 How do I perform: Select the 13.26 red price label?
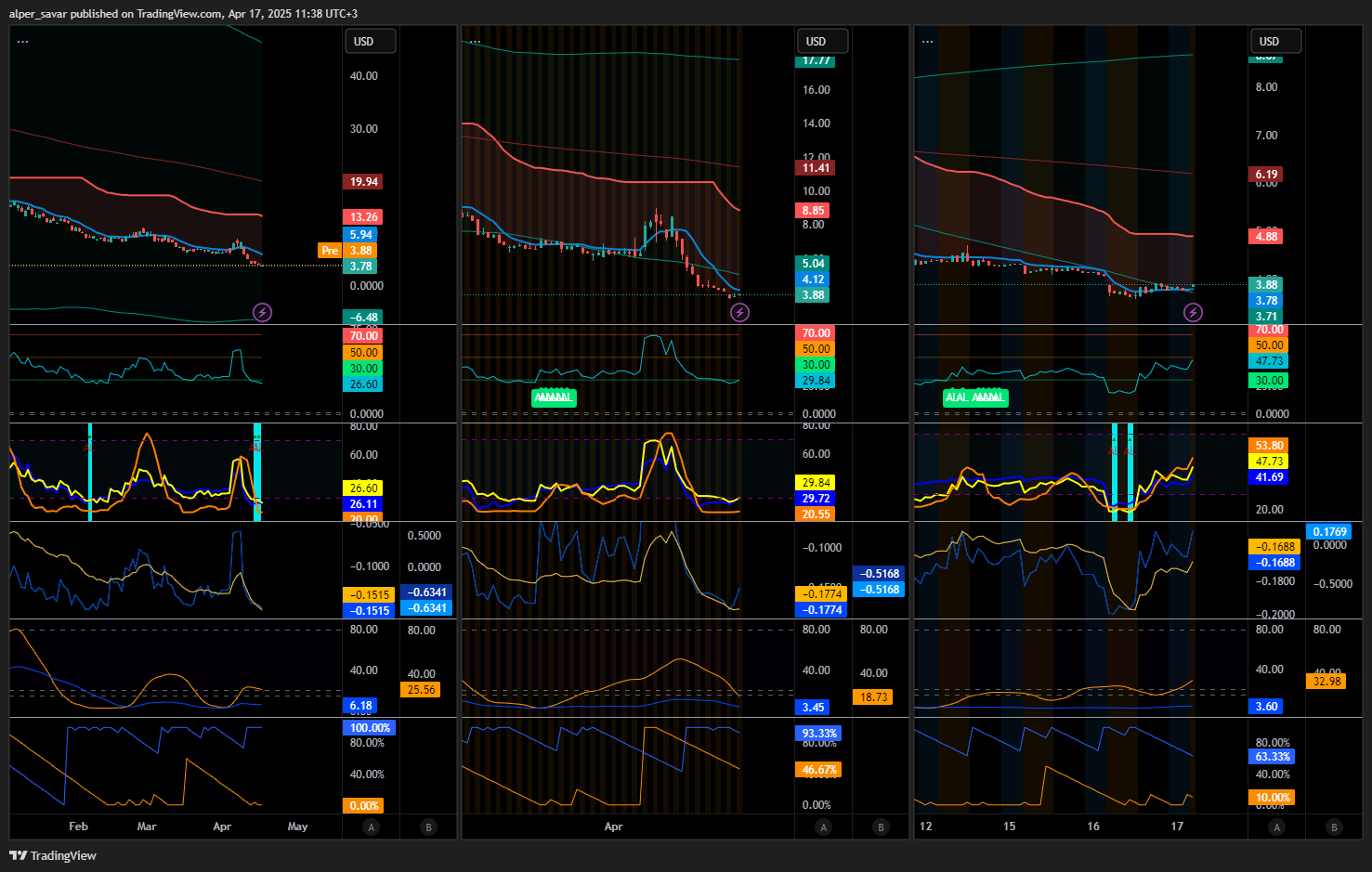pos(363,217)
